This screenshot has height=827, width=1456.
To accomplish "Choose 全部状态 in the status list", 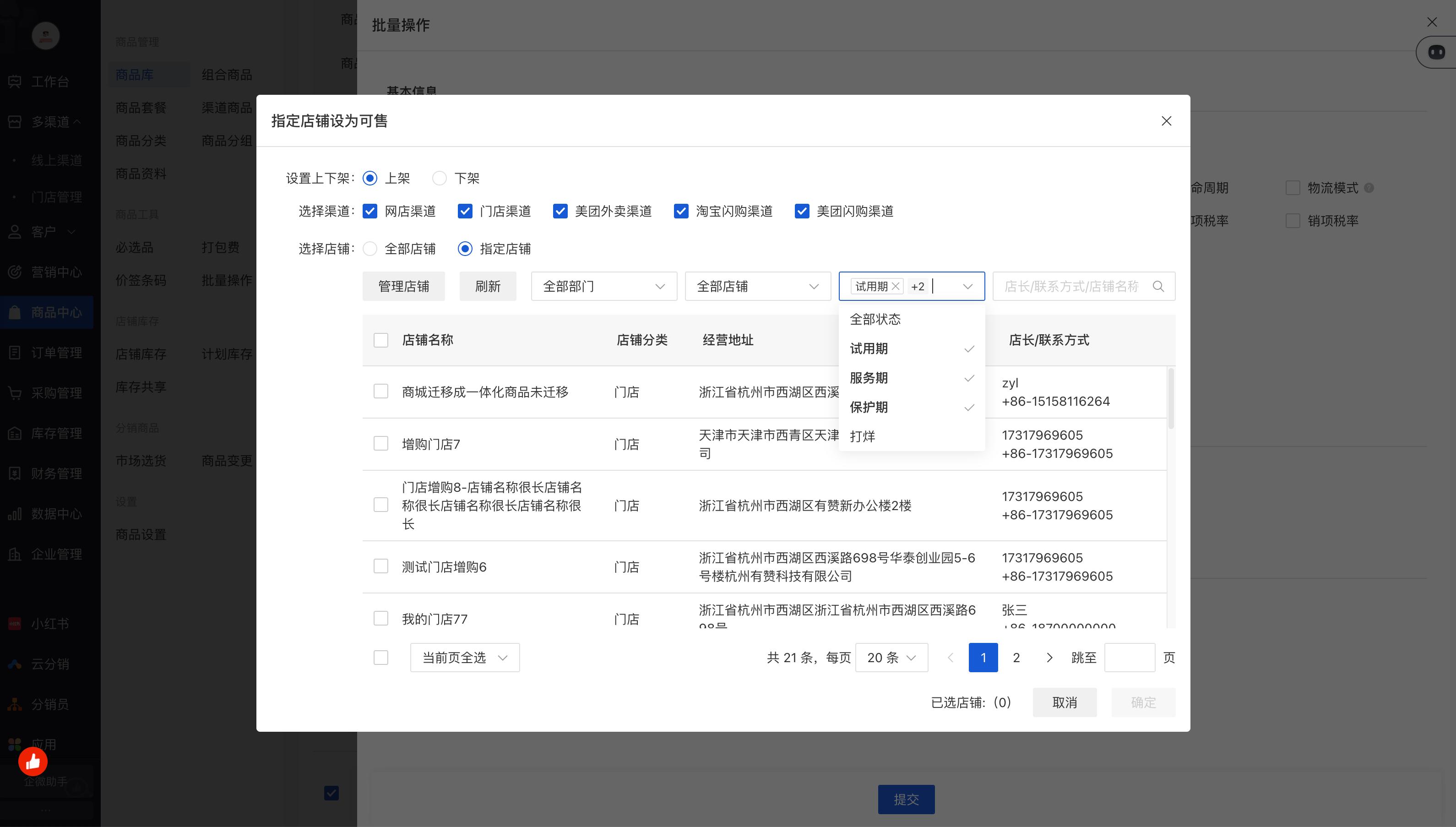I will tap(912, 319).
